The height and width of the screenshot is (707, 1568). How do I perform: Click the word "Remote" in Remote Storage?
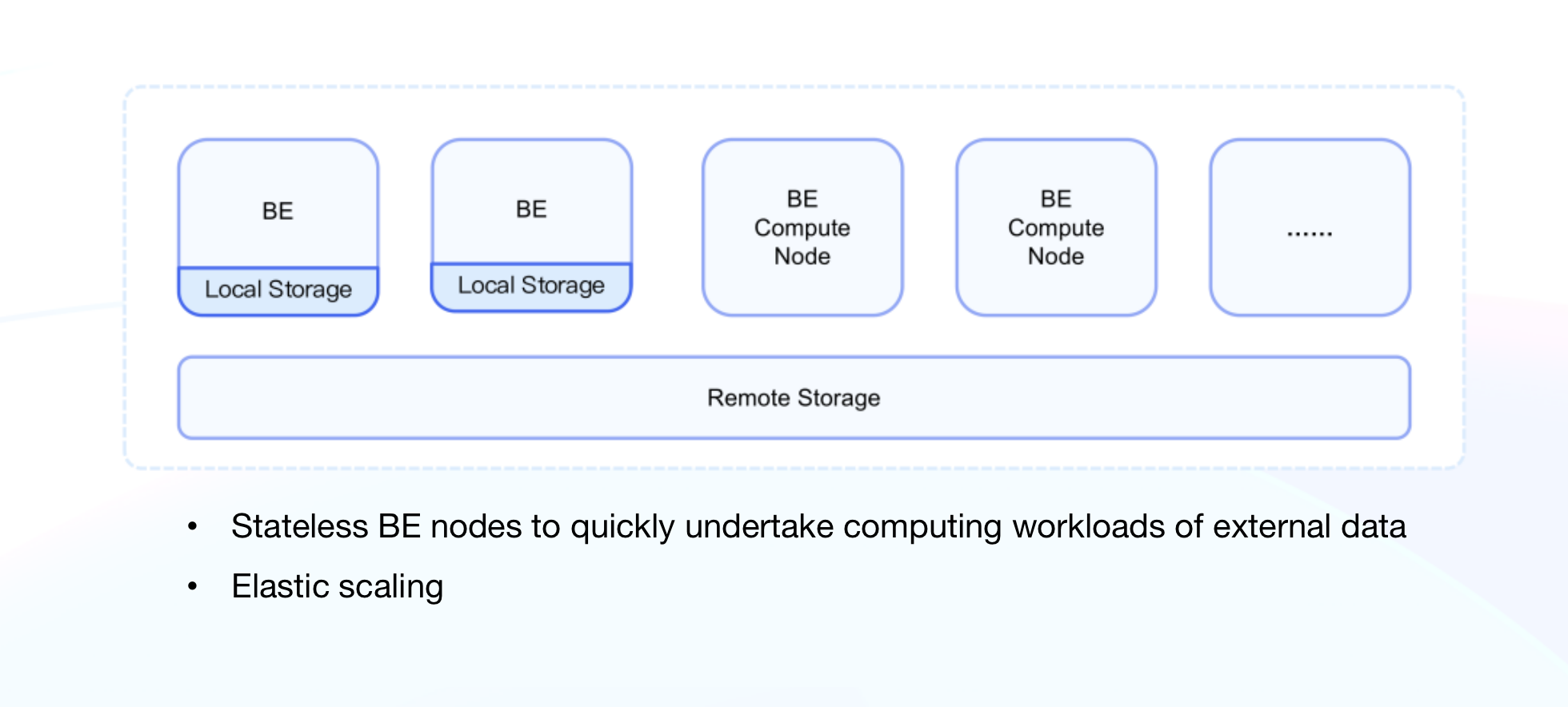point(748,397)
